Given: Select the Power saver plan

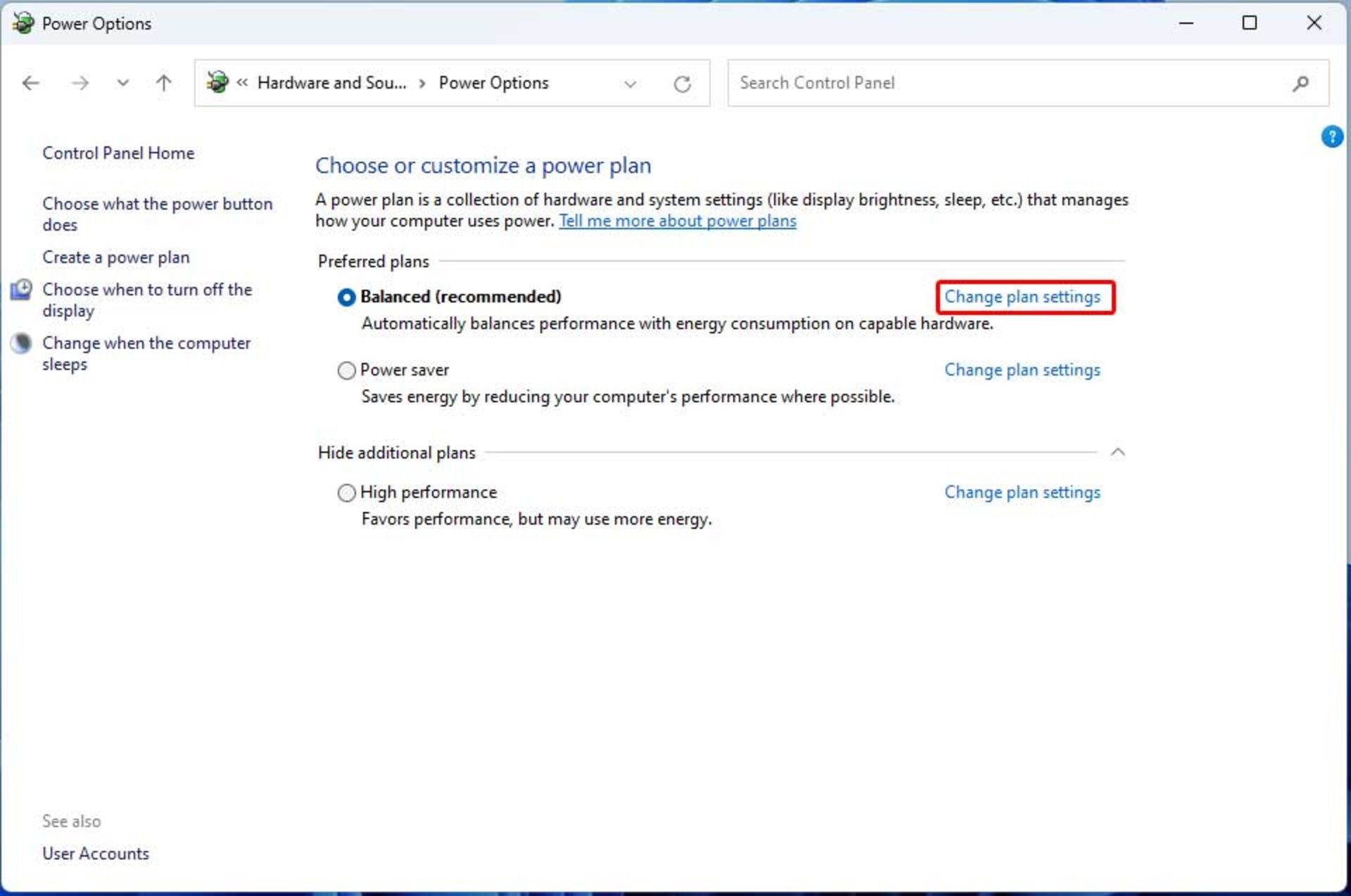Looking at the screenshot, I should click(x=346, y=371).
